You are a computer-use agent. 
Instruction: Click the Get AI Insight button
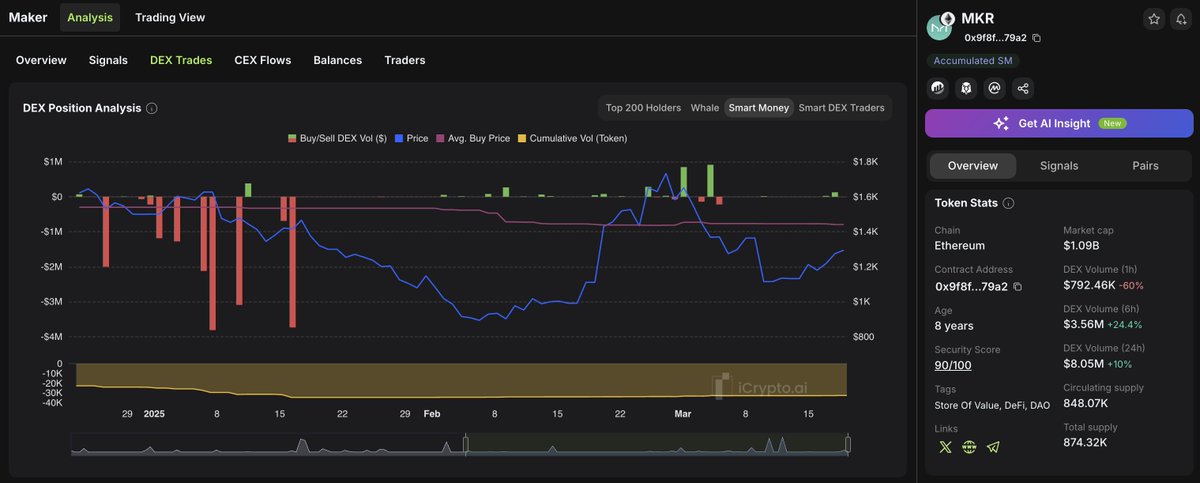(1059, 123)
